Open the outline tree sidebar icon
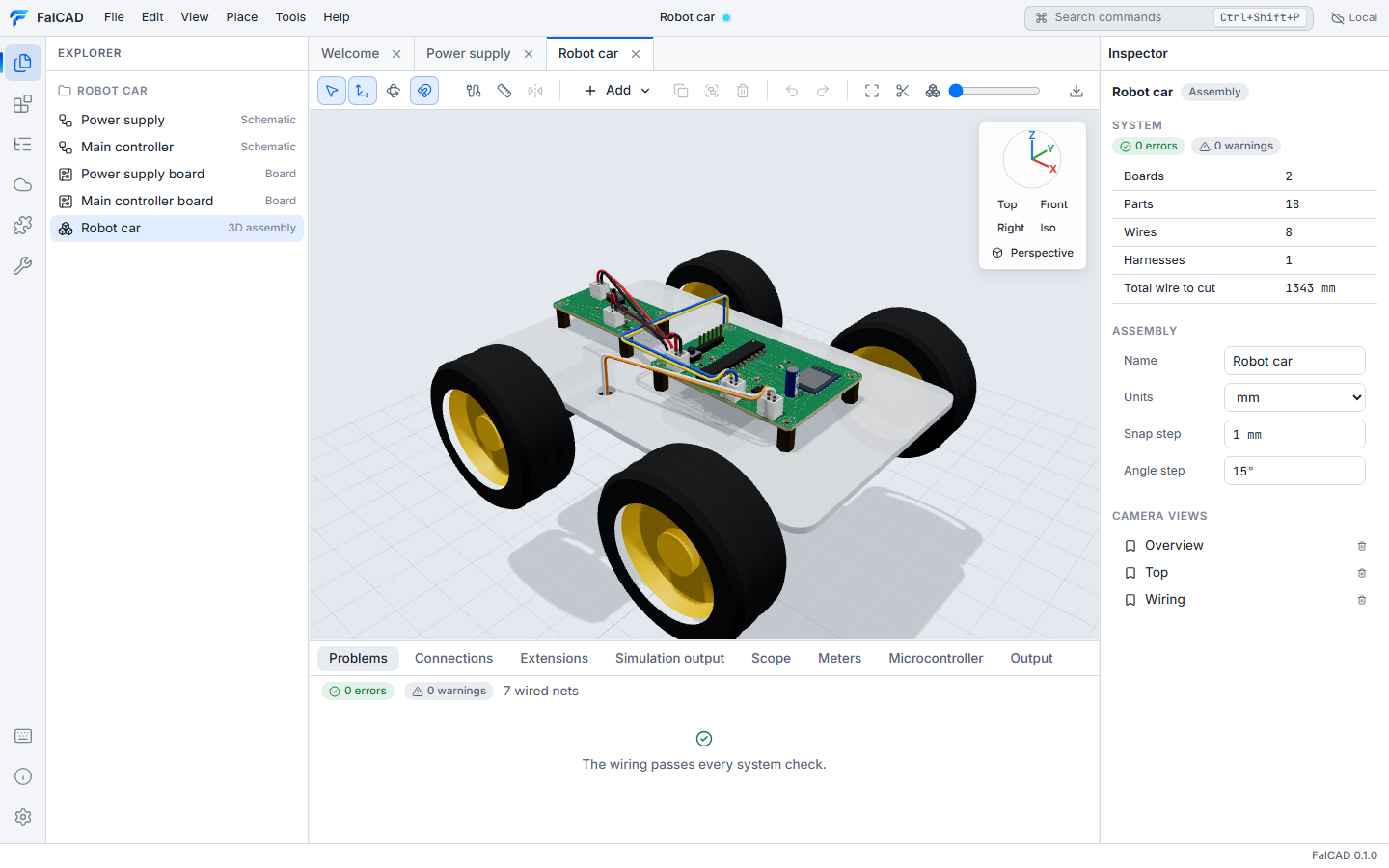This screenshot has width=1389, height=868. 23,145
